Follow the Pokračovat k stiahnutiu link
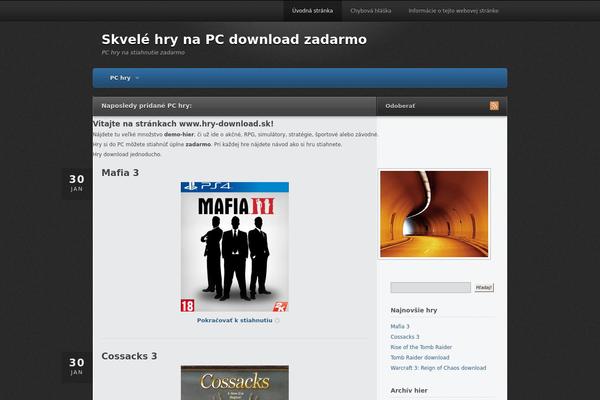The height and width of the screenshot is (400, 600). [x=235, y=320]
